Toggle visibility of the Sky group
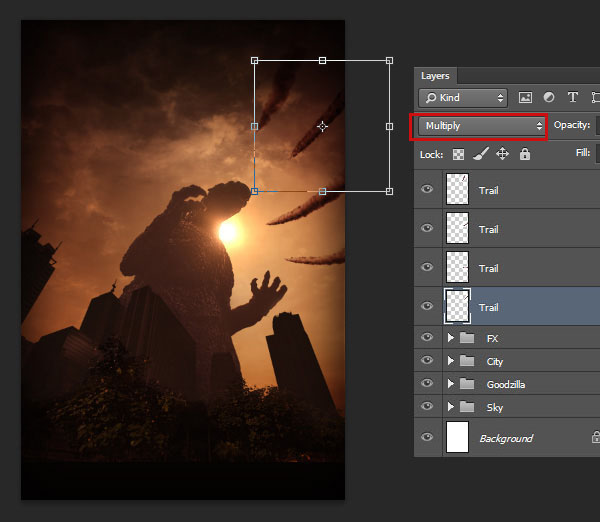 tap(427, 406)
